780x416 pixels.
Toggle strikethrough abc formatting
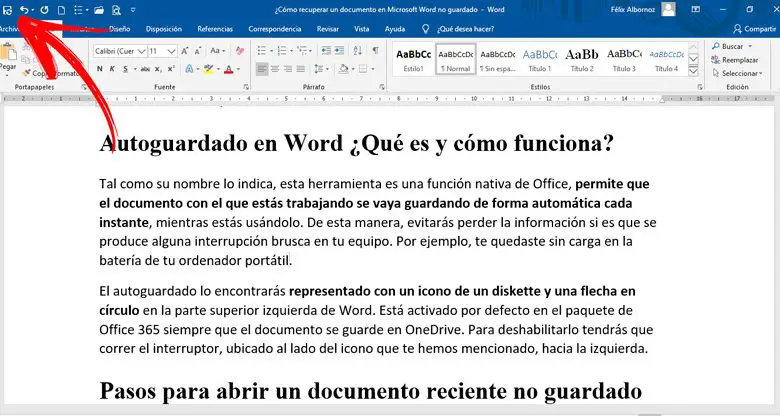(145, 69)
